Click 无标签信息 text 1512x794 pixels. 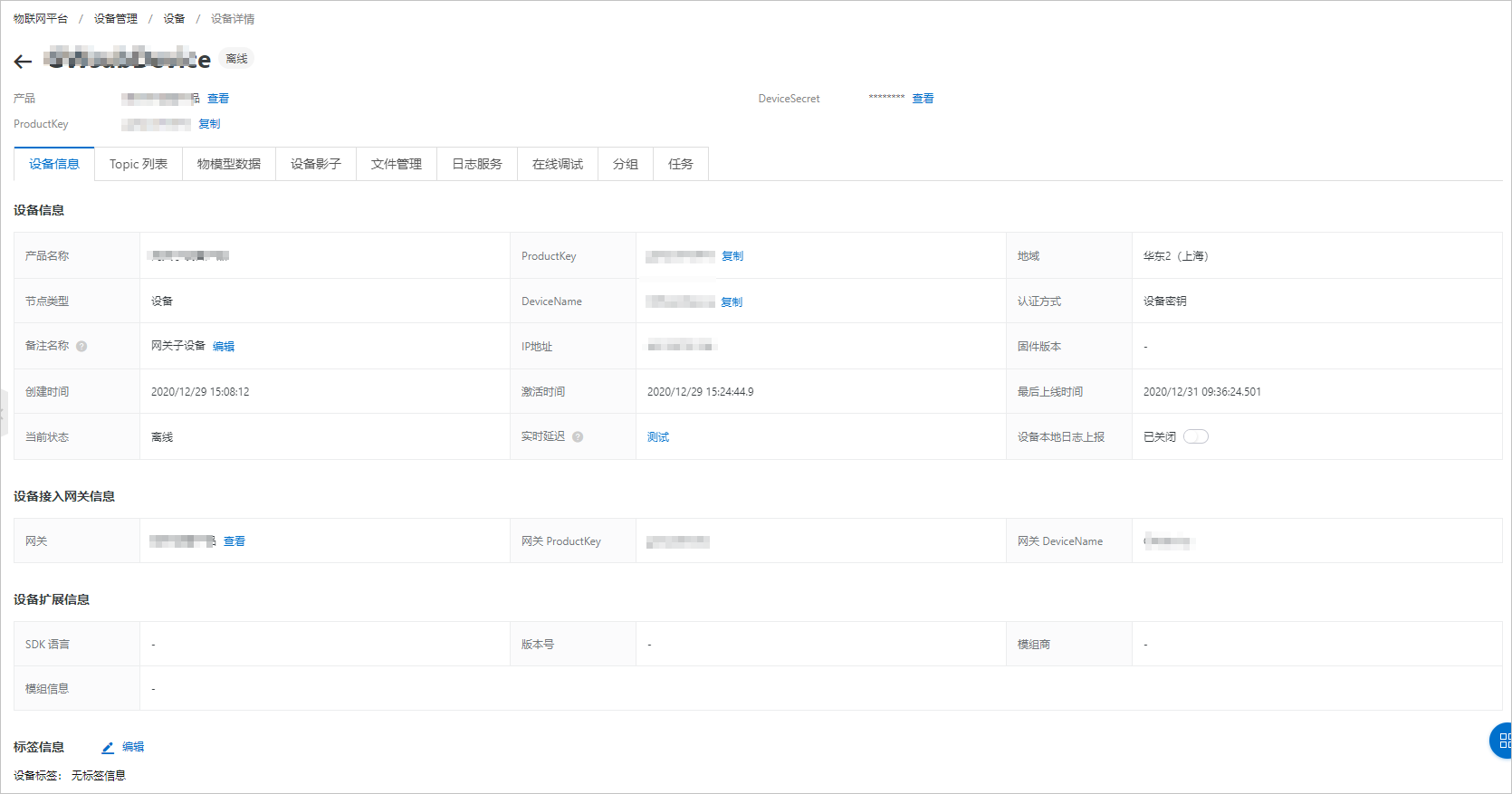(x=99, y=776)
